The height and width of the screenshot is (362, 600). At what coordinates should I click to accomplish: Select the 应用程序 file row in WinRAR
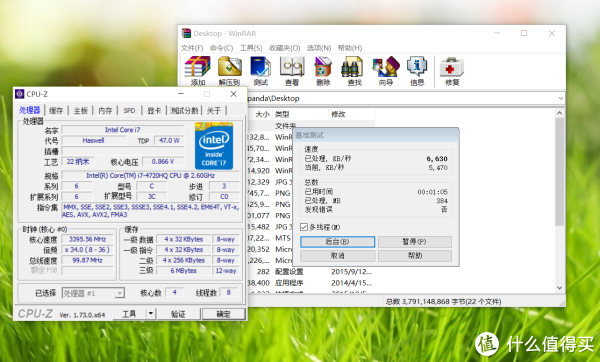(310, 283)
